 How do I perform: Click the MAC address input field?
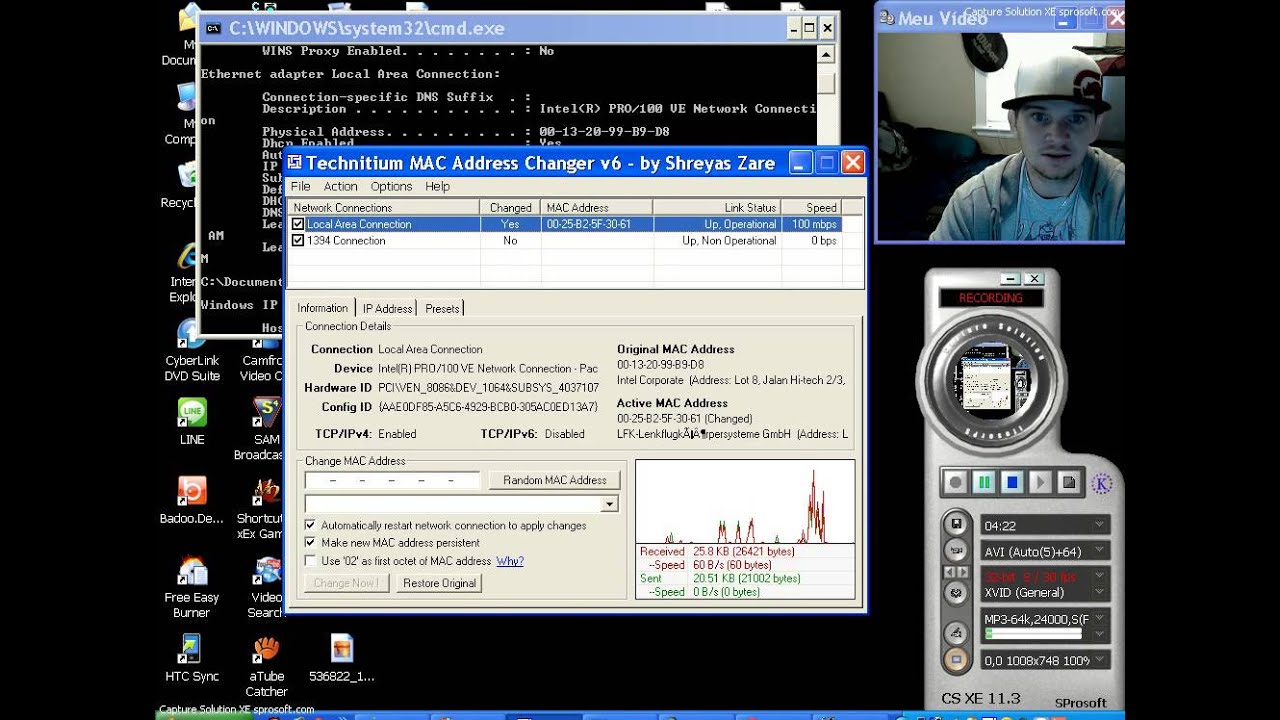[x=392, y=481]
